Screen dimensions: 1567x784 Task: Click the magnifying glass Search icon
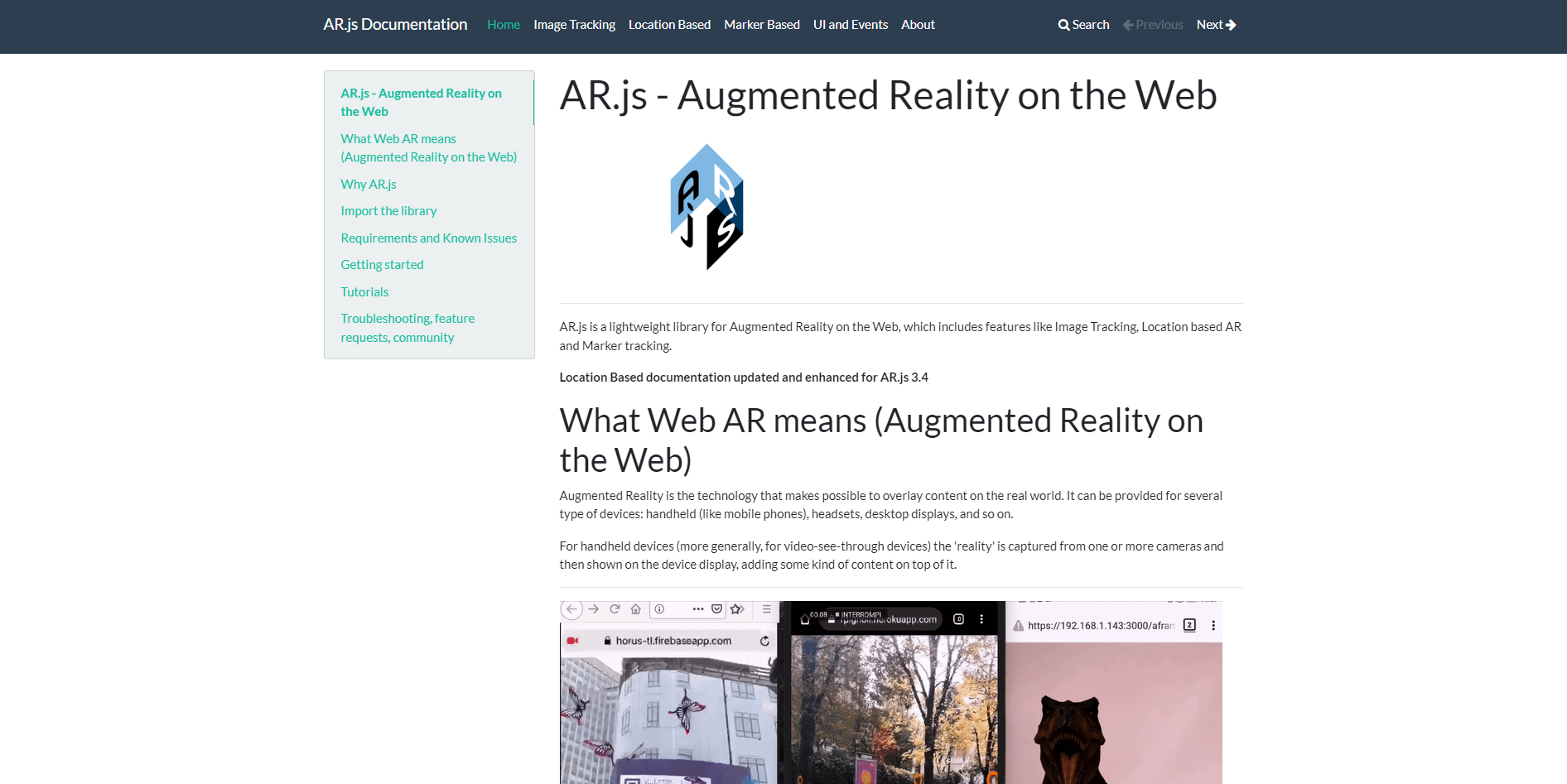click(1063, 25)
